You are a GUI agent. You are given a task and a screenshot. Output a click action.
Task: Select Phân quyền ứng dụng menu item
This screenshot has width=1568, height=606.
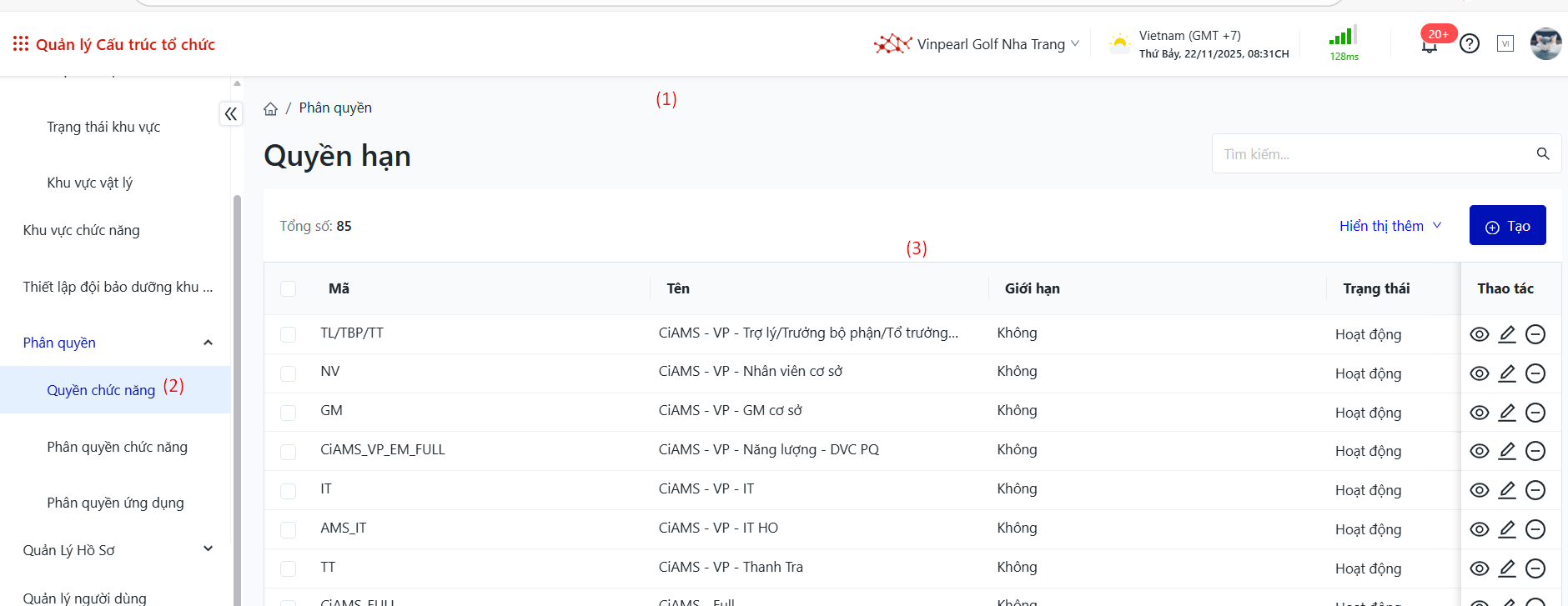(x=115, y=503)
